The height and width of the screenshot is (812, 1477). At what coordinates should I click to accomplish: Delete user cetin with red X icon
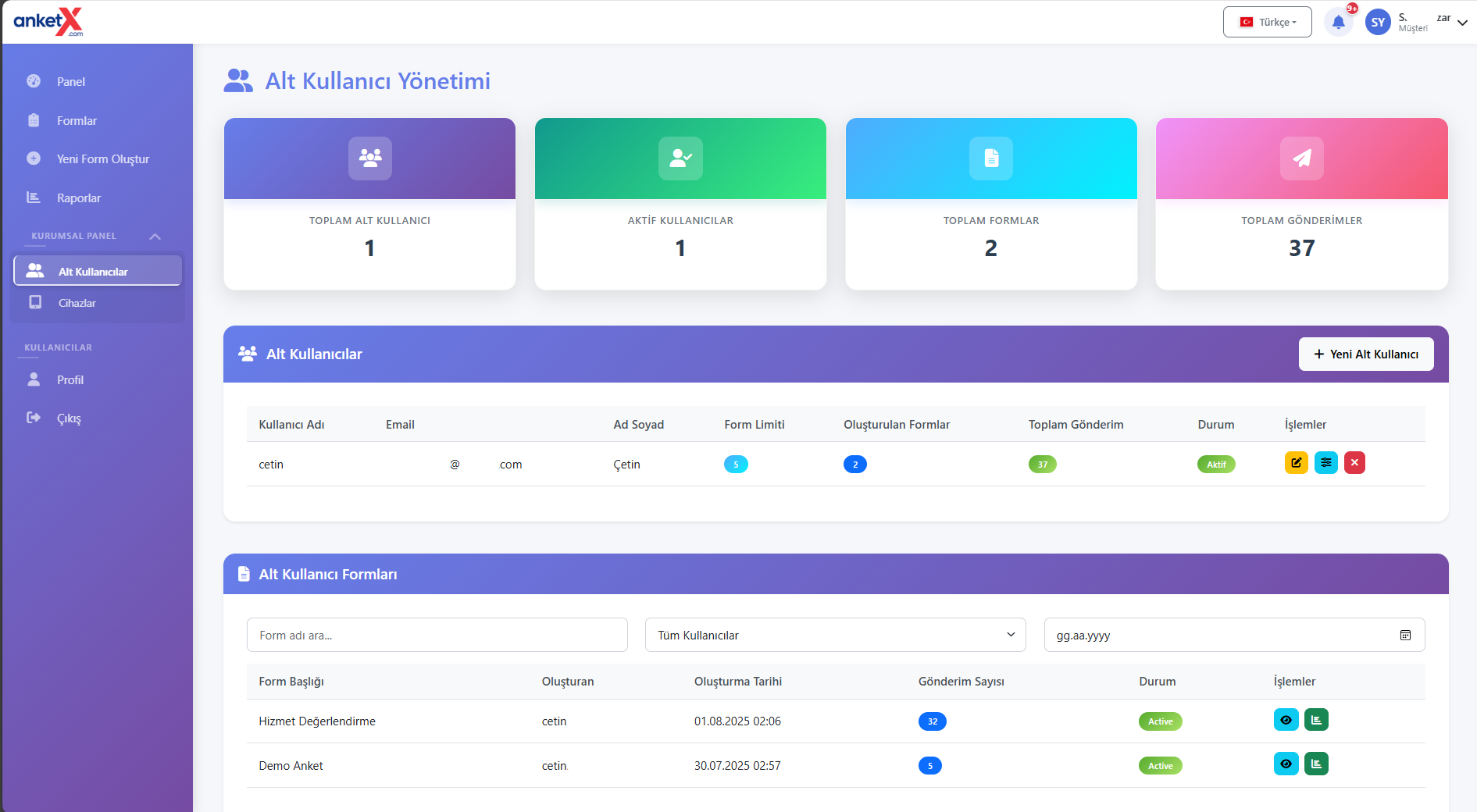pyautogui.click(x=1354, y=463)
